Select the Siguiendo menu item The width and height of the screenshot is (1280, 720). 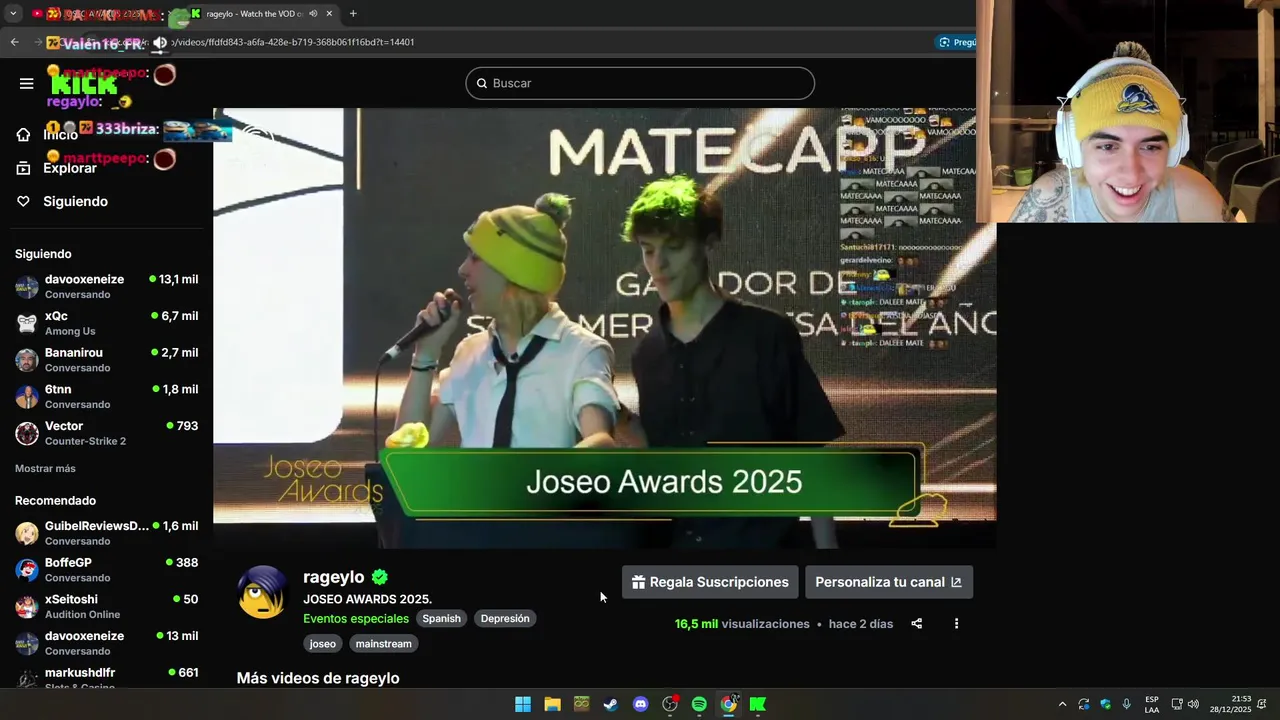75,201
